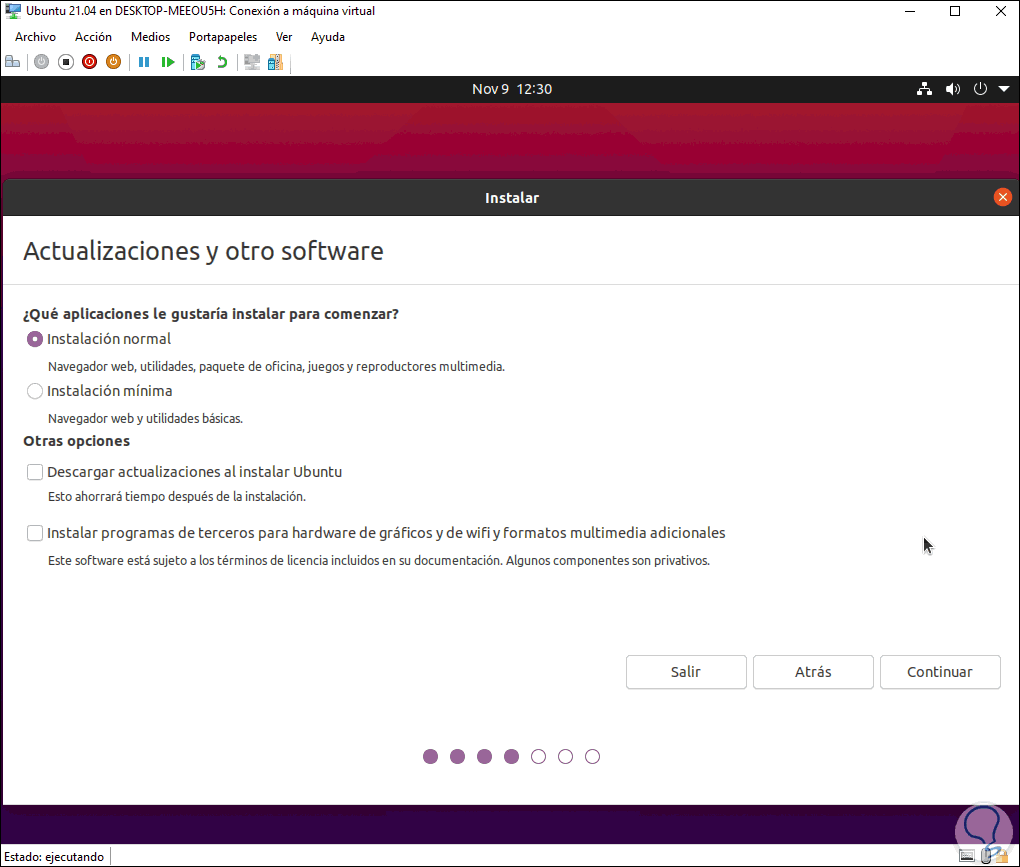Click the VM connection icon in the title bar
Viewport: 1020px width, 867px height.
(13, 11)
